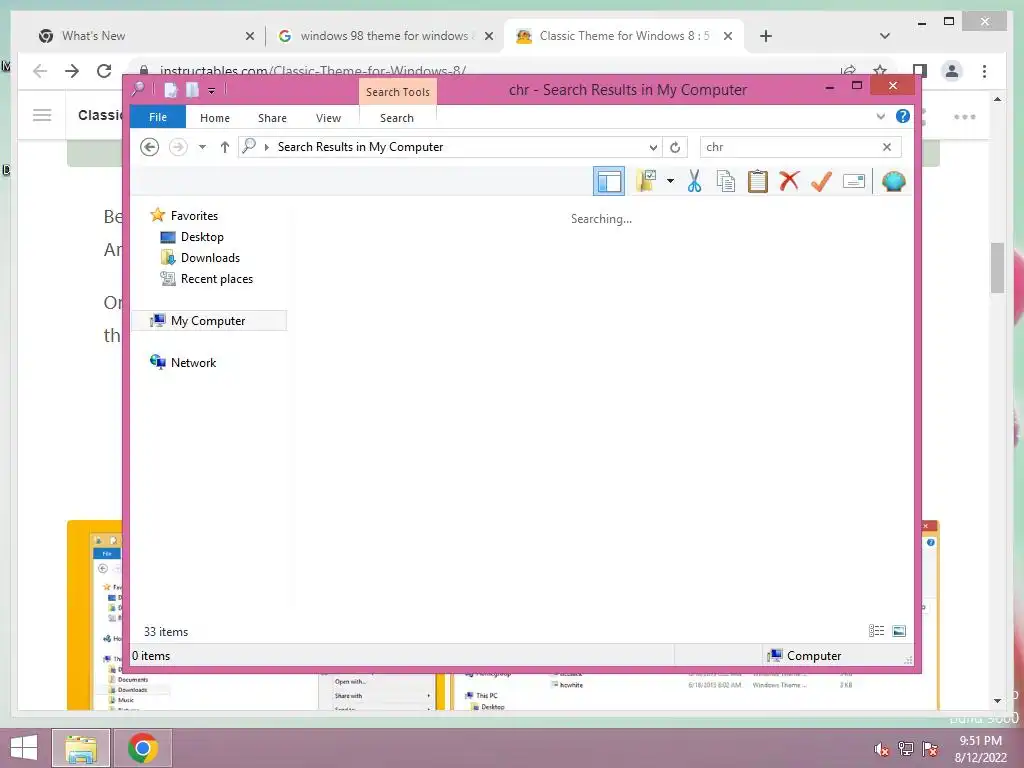Click the quick access properties icon
Screen dimensions: 1024x768
point(170,90)
